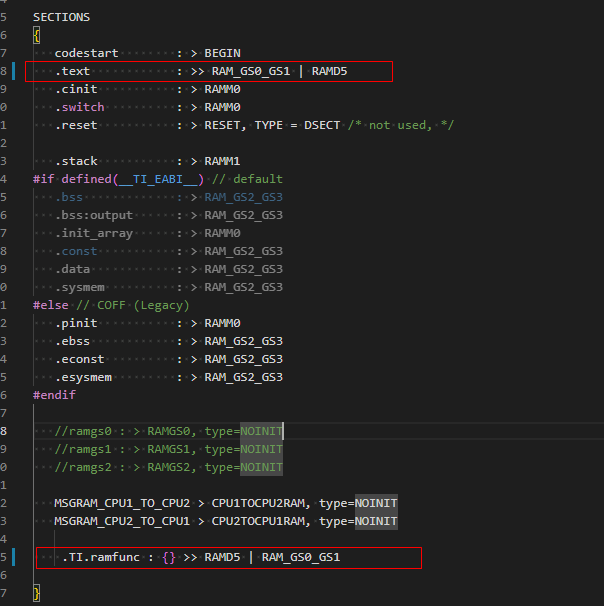Click the .text section name
This screenshot has width=604, height=606.
pos(72,71)
